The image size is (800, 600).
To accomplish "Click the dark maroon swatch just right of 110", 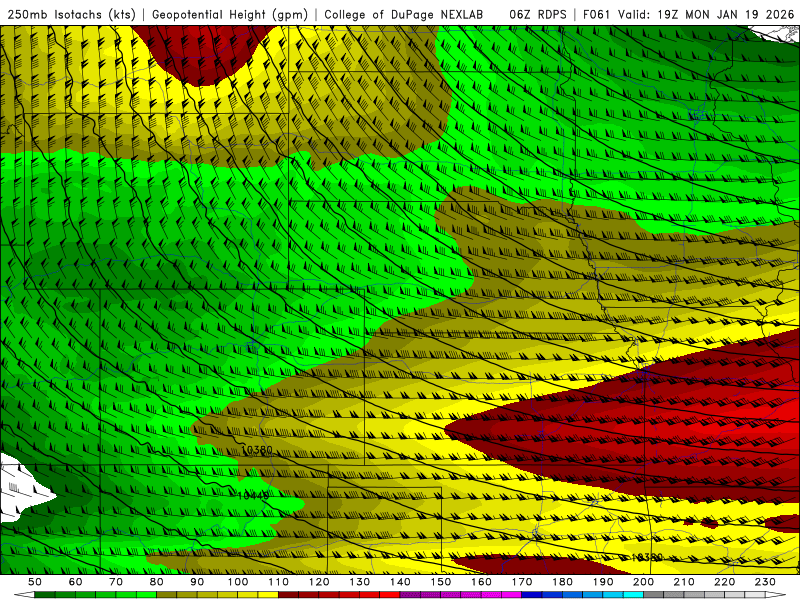I will (x=288, y=595).
